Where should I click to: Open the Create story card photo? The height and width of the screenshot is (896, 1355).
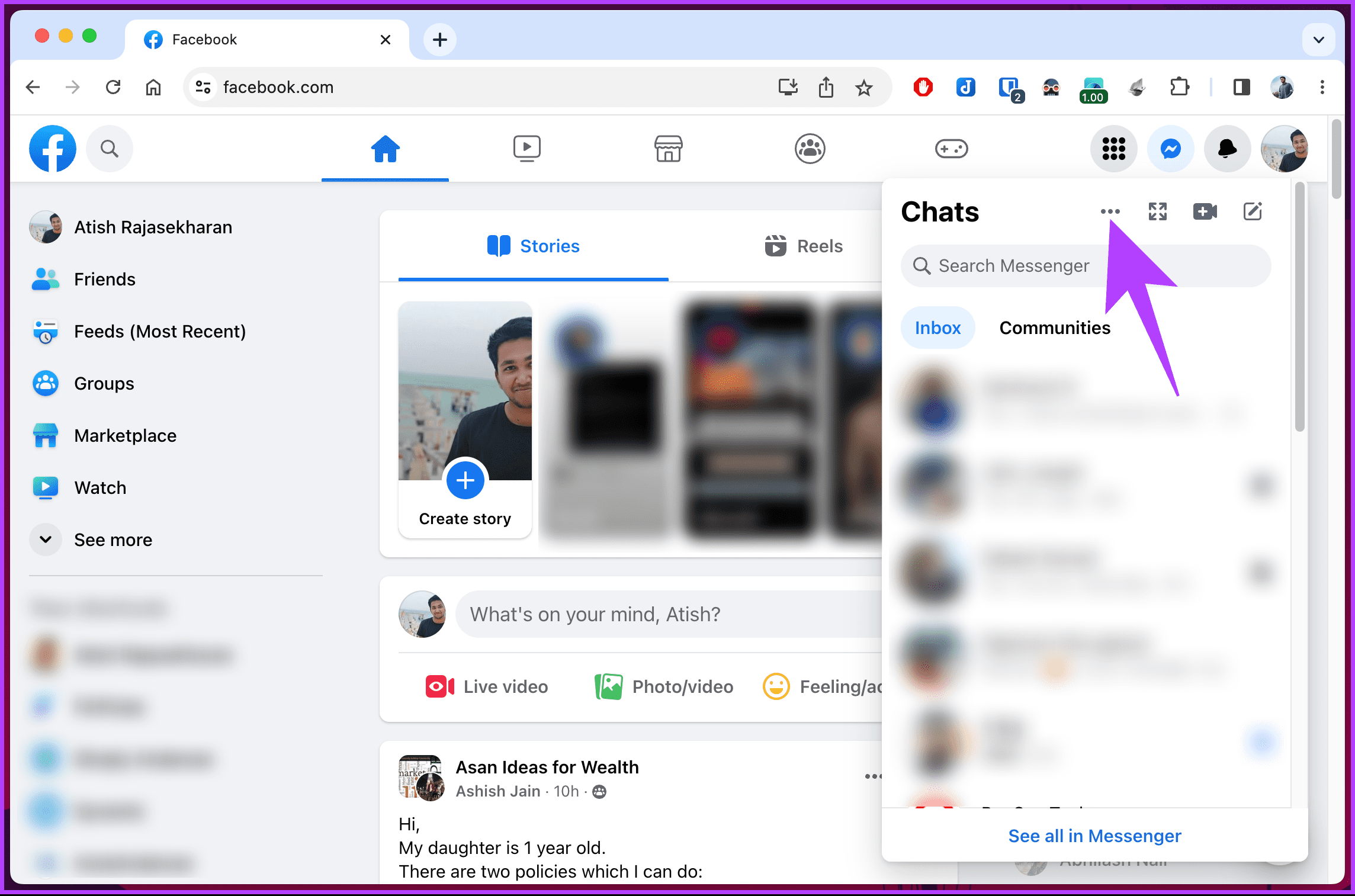[x=465, y=391]
